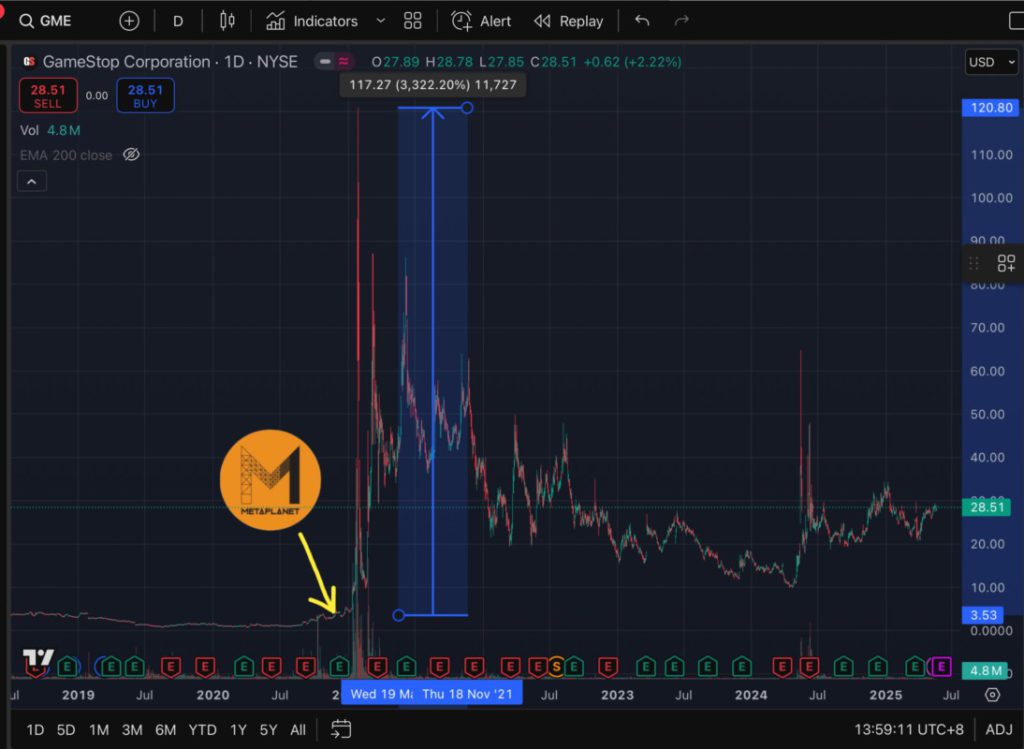The height and width of the screenshot is (749, 1024).
Task: Open the go to date calendar icon
Action: pyautogui.click(x=341, y=729)
